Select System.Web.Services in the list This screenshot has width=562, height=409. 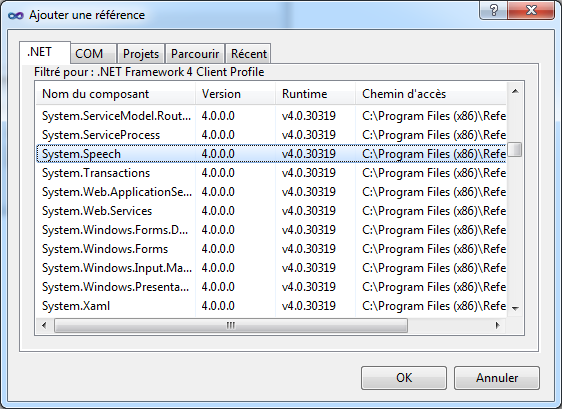click(271, 211)
